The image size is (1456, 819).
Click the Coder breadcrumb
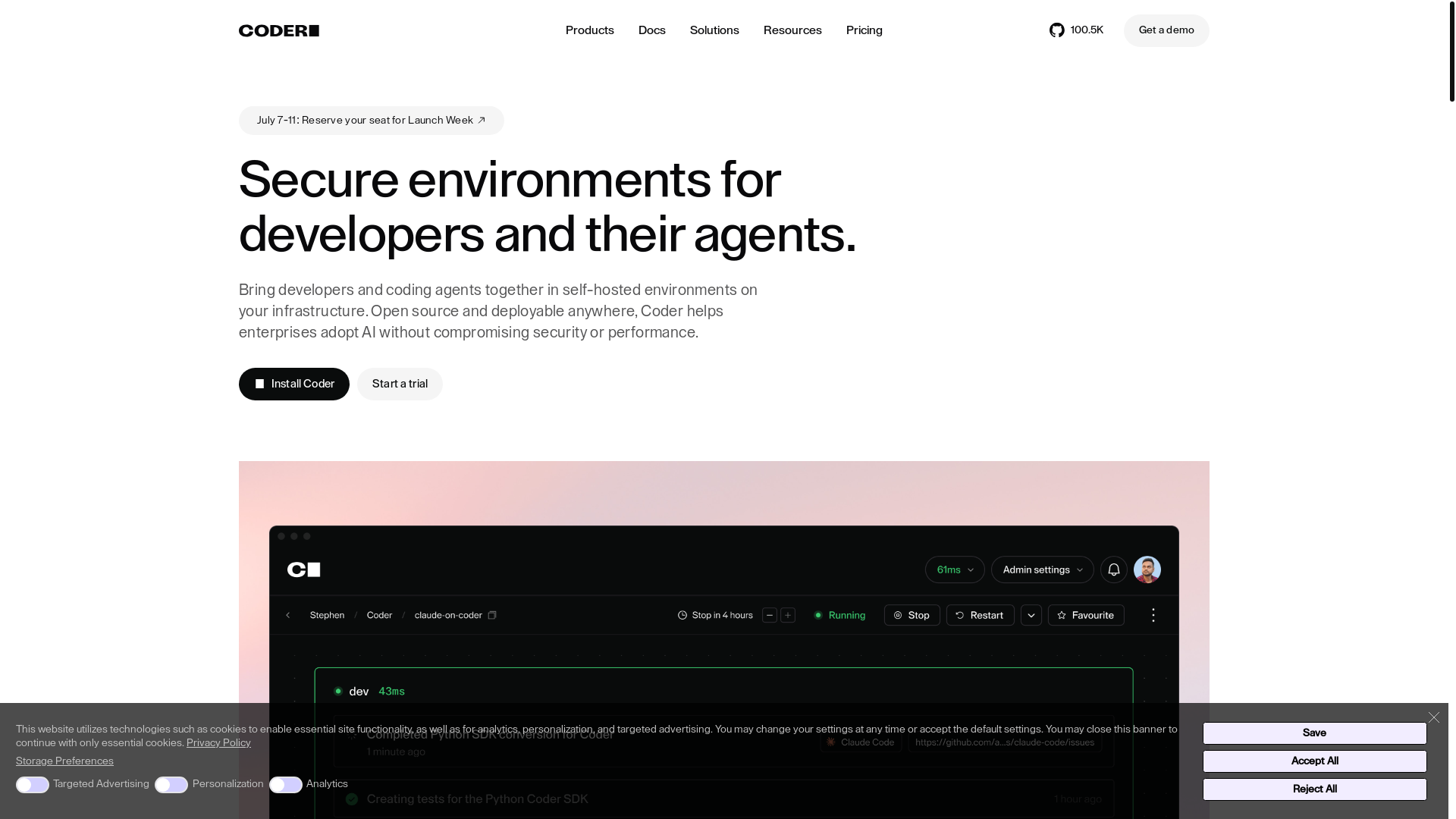[x=379, y=615]
